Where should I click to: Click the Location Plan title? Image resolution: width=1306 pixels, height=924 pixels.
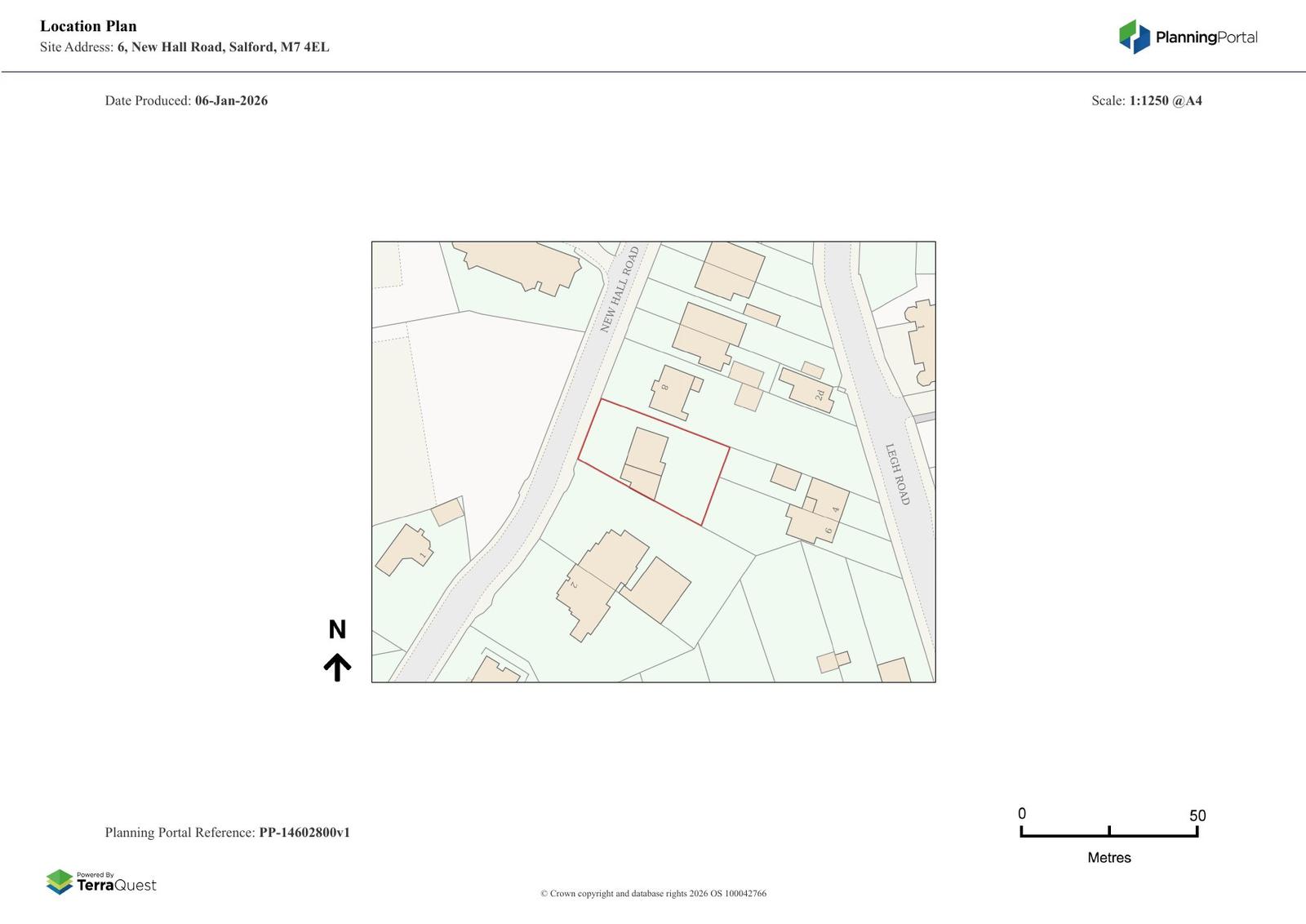88,26
